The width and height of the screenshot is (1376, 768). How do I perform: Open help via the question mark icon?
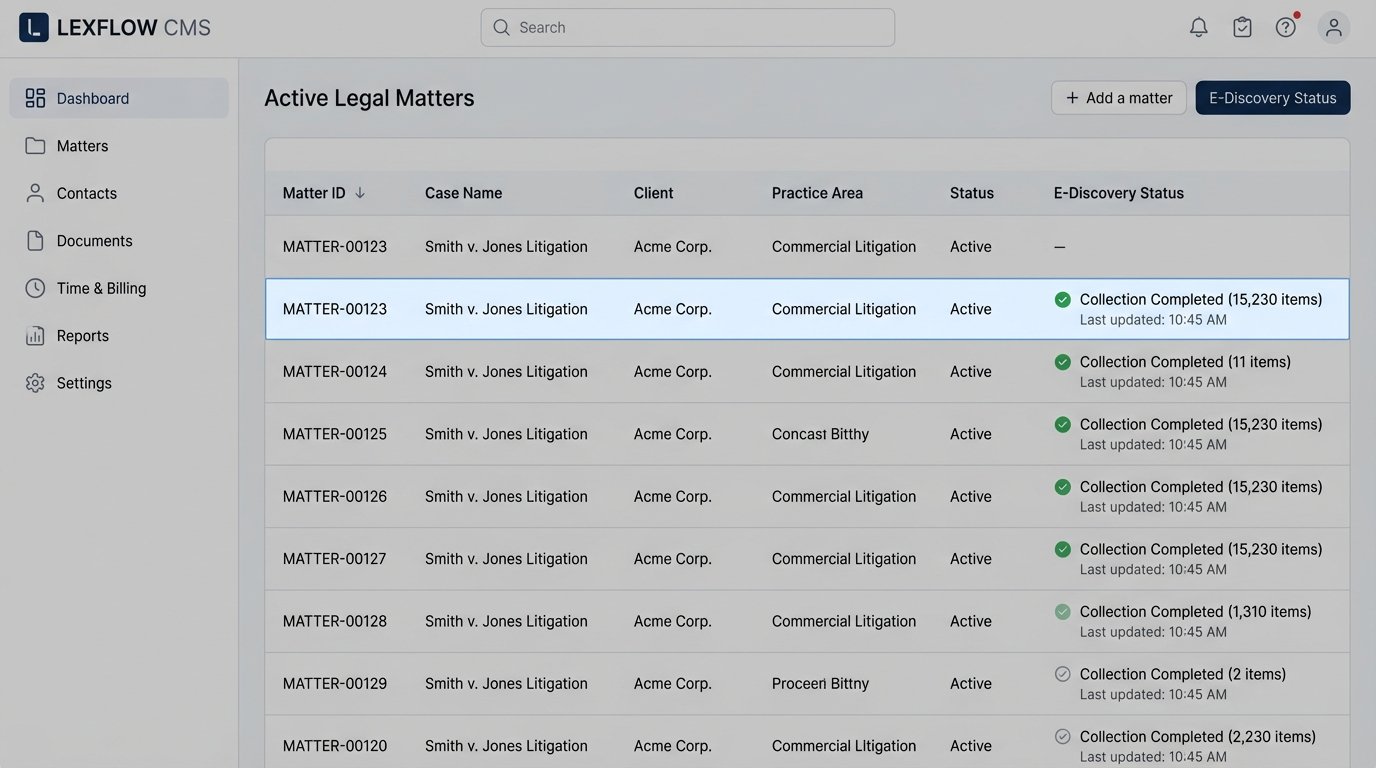pyautogui.click(x=1285, y=27)
